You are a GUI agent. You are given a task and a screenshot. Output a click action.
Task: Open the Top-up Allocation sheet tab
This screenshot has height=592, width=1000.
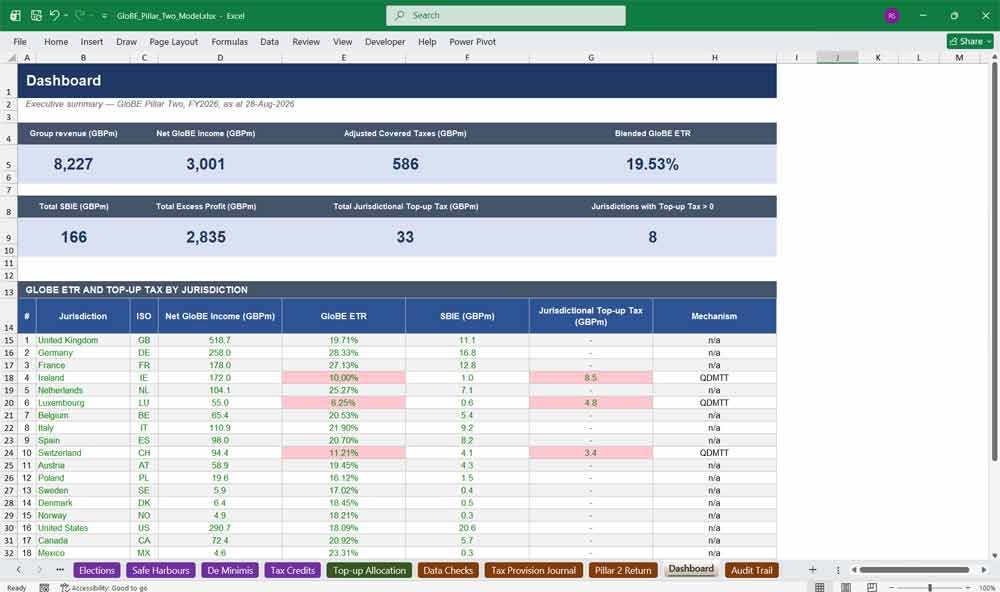(x=369, y=570)
